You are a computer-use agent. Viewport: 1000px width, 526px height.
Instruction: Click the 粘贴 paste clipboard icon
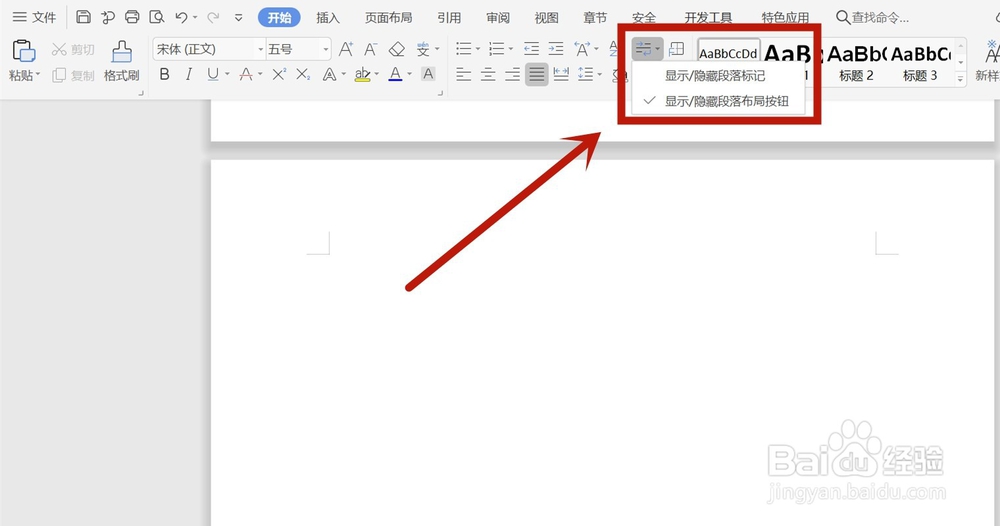pyautogui.click(x=24, y=50)
